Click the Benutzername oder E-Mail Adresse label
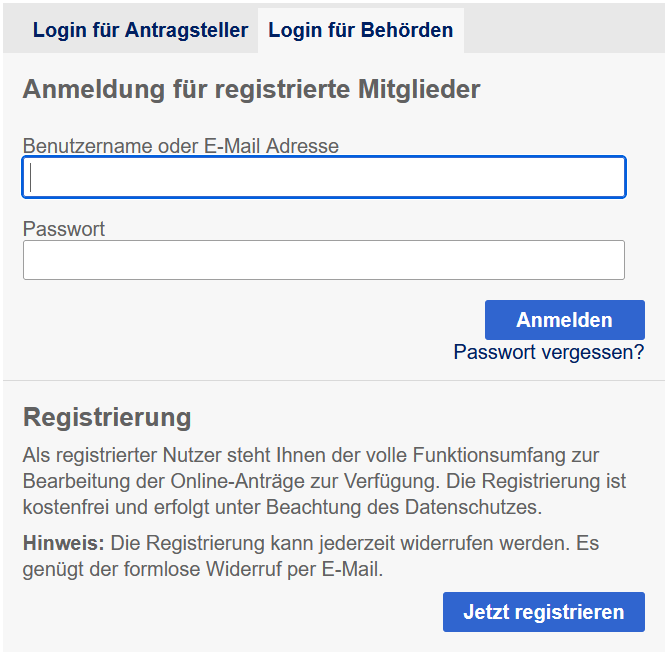Viewport: 670px width, 657px height. coord(181,146)
